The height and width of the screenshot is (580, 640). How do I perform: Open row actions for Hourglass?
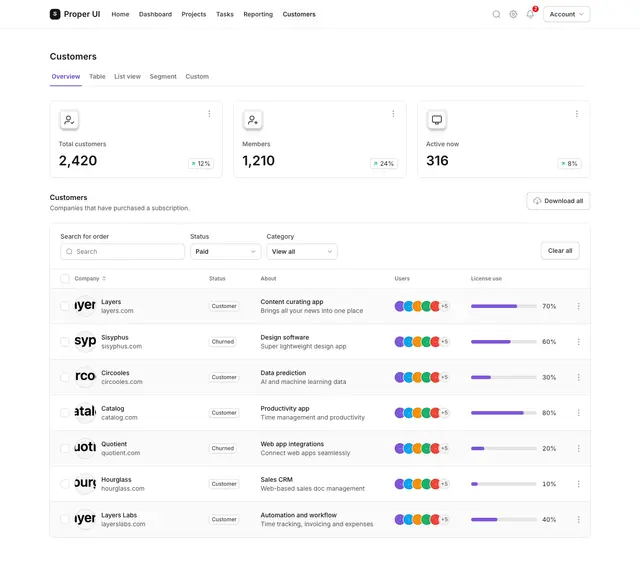tap(578, 484)
